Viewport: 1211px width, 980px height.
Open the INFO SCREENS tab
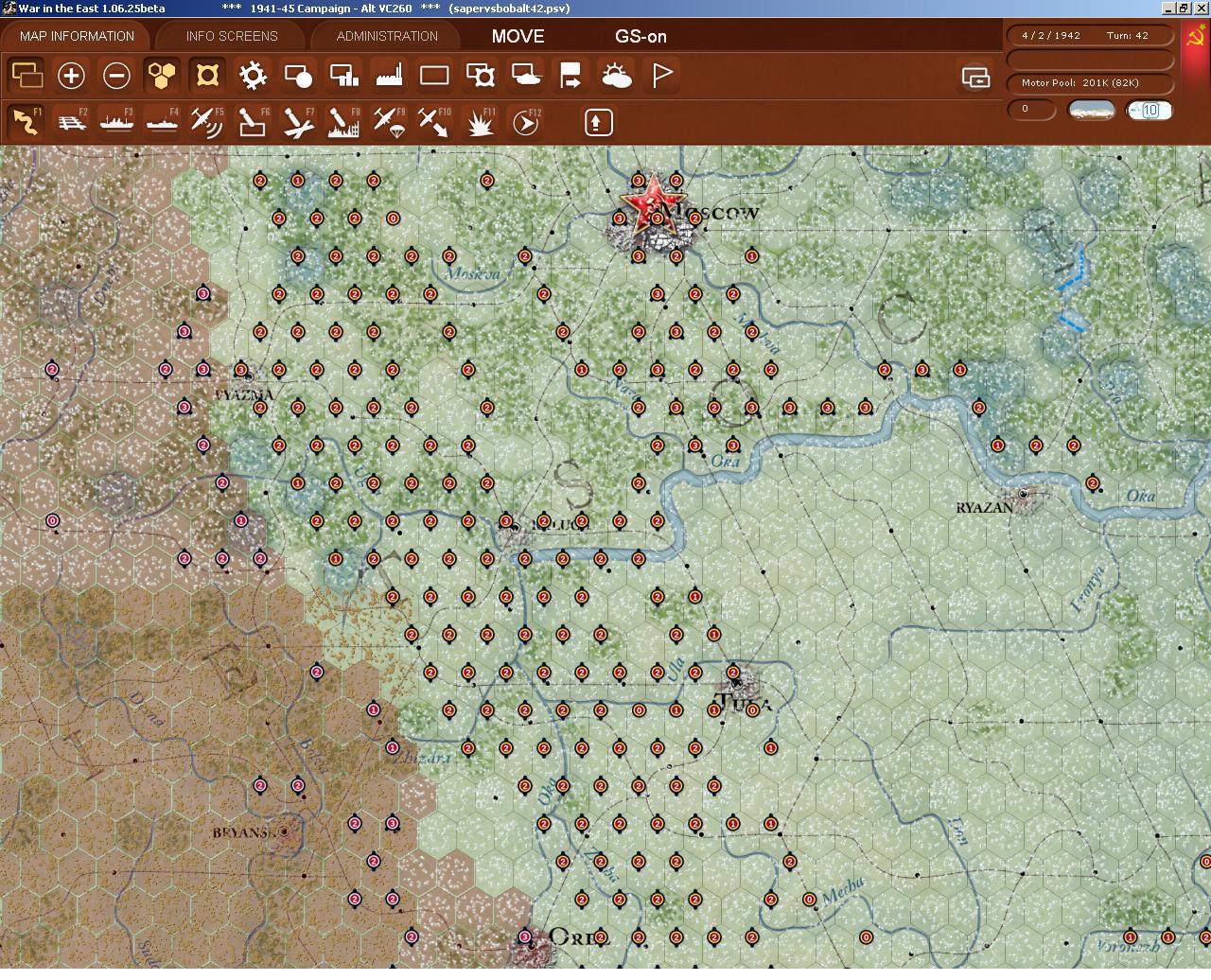(232, 36)
